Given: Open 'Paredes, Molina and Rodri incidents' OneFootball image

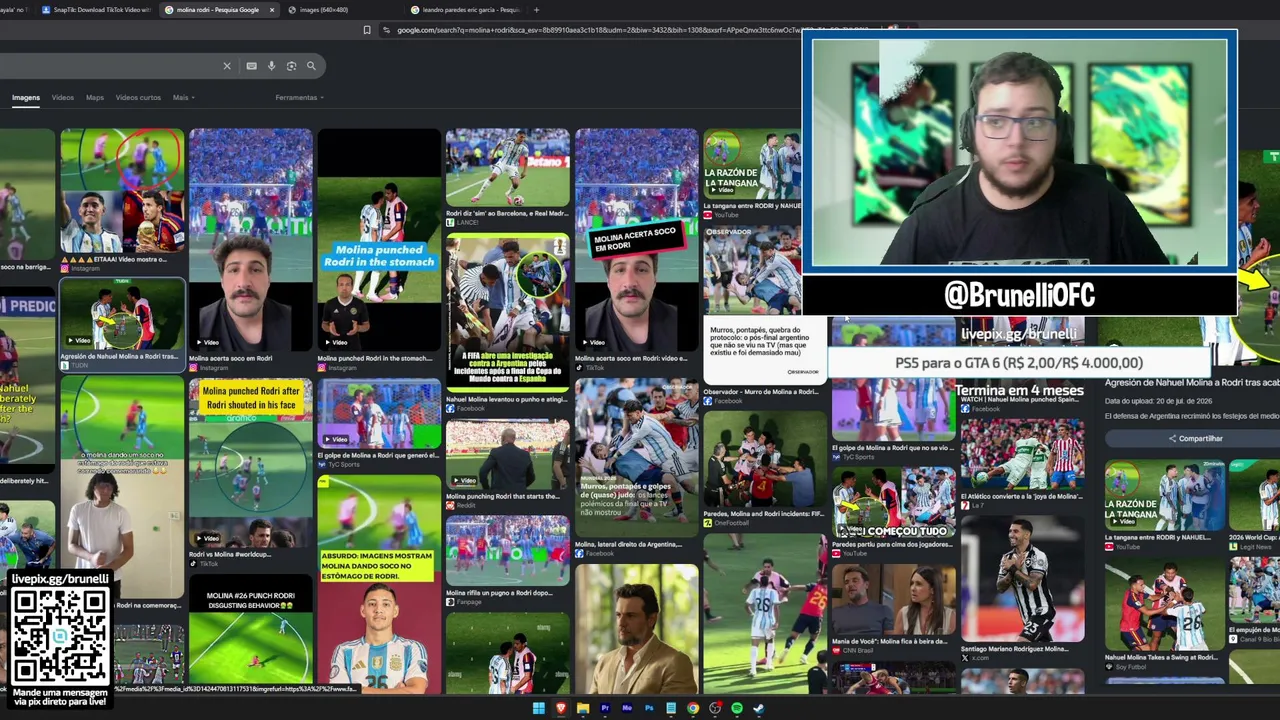Looking at the screenshot, I should tap(765, 459).
